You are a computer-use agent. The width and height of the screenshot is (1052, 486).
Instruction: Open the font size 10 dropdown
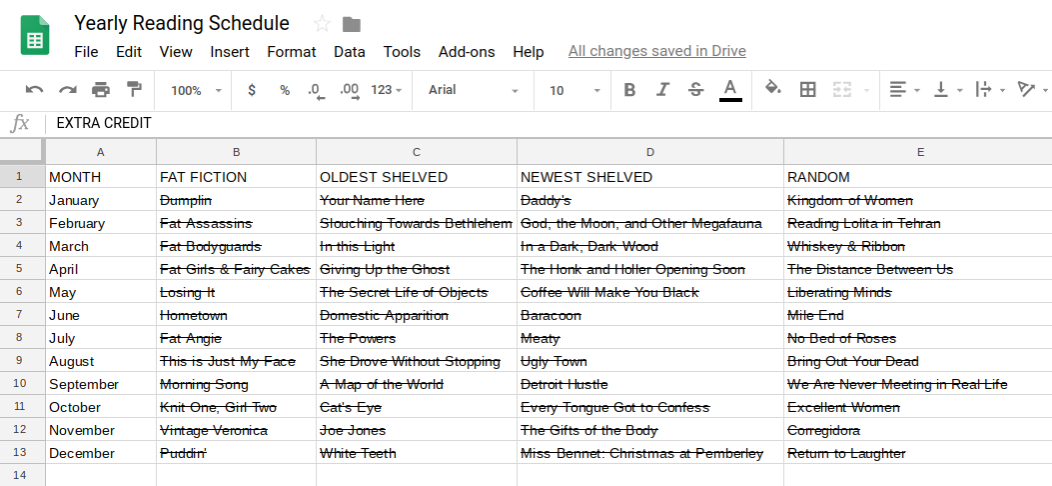point(575,90)
